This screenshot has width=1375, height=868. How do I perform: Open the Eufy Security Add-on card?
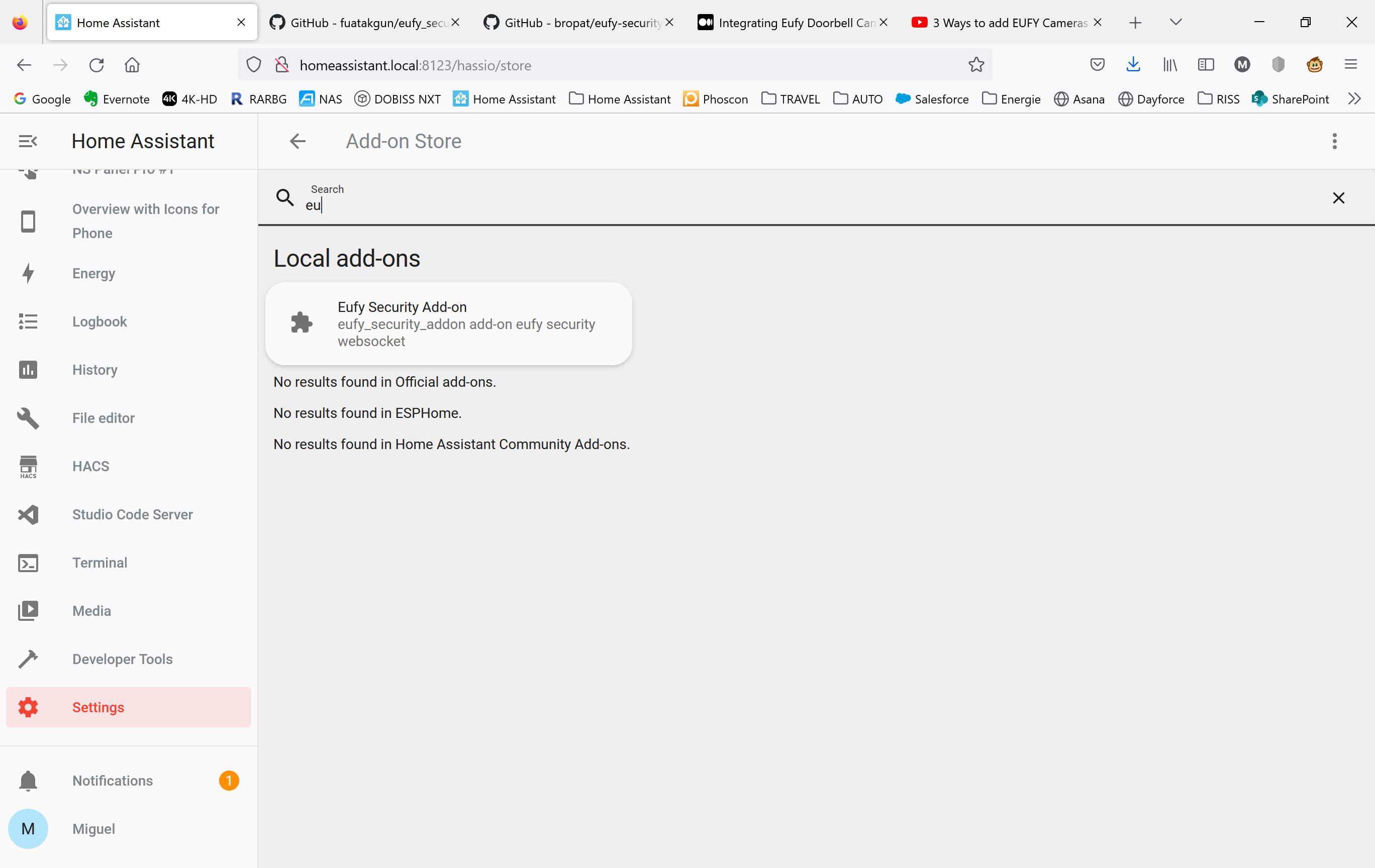pos(449,323)
